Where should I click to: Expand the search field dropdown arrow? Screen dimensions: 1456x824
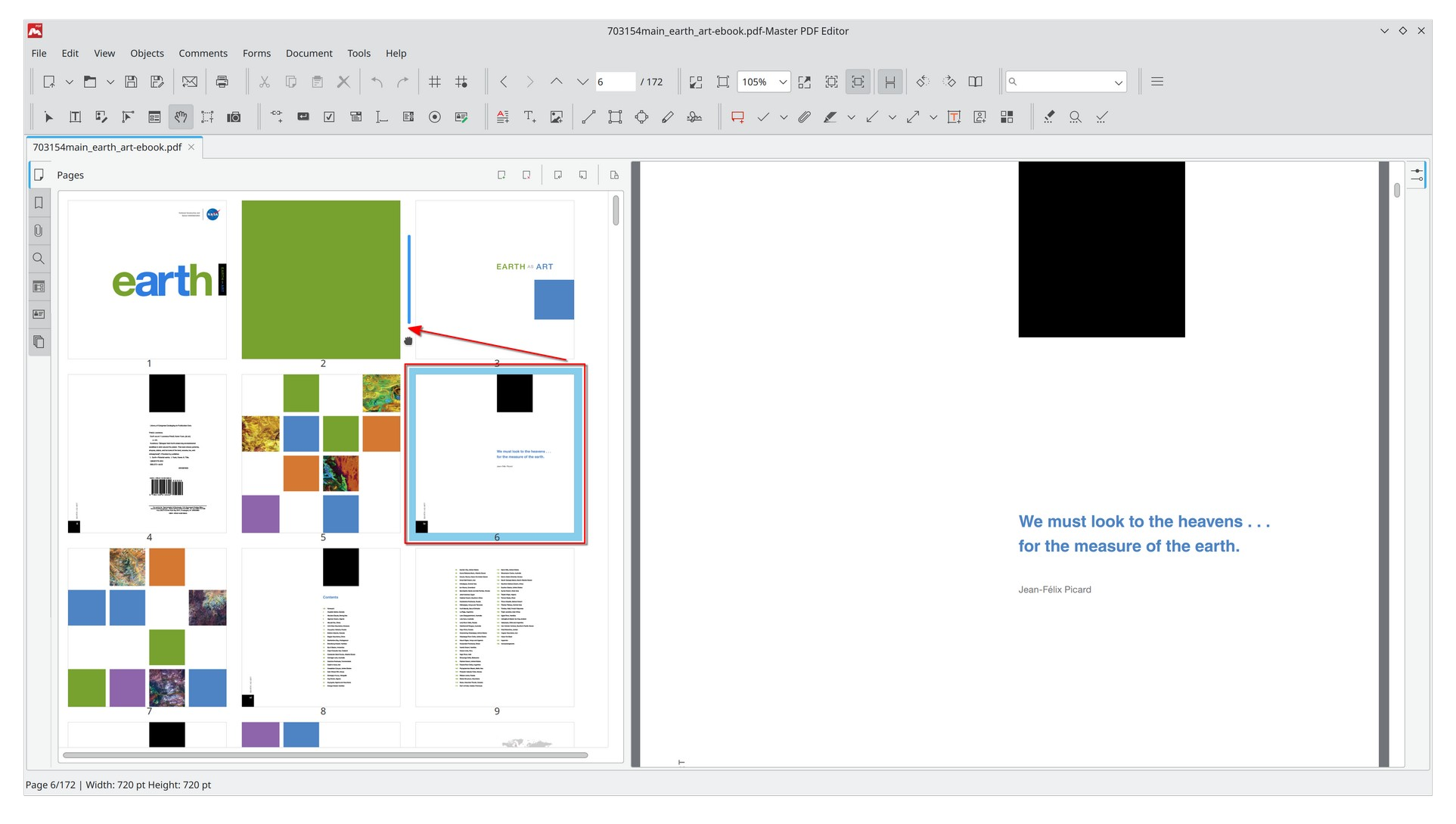[x=1118, y=82]
